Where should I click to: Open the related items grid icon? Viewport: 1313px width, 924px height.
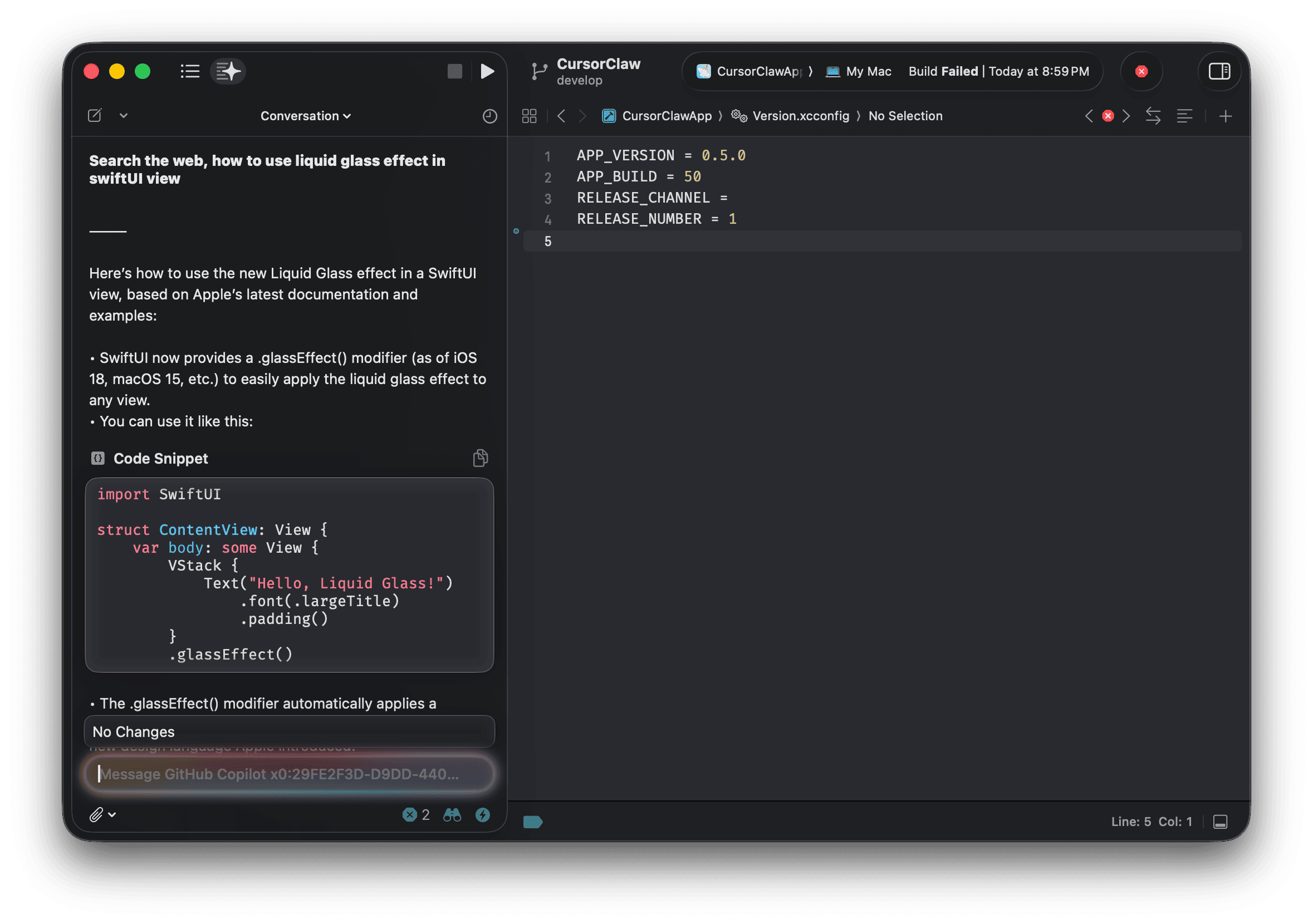pos(529,116)
